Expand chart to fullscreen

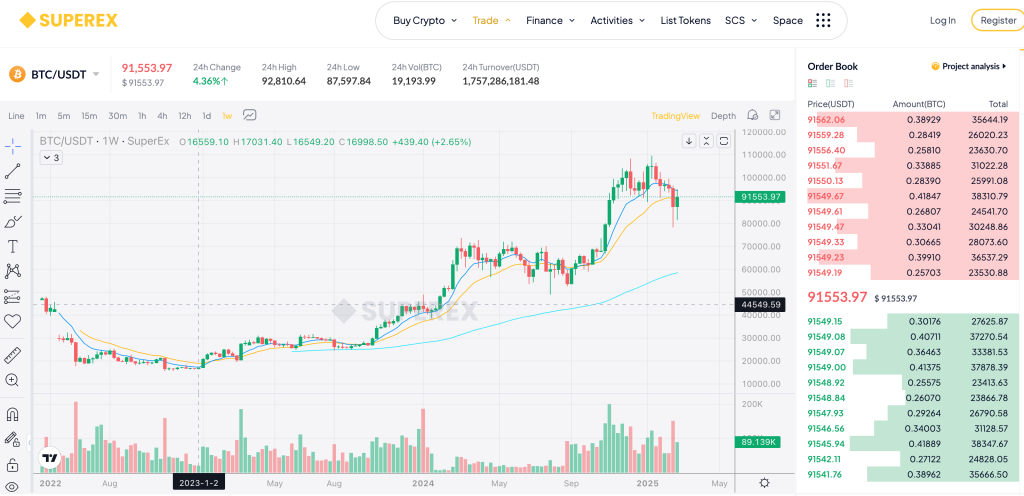coord(774,115)
